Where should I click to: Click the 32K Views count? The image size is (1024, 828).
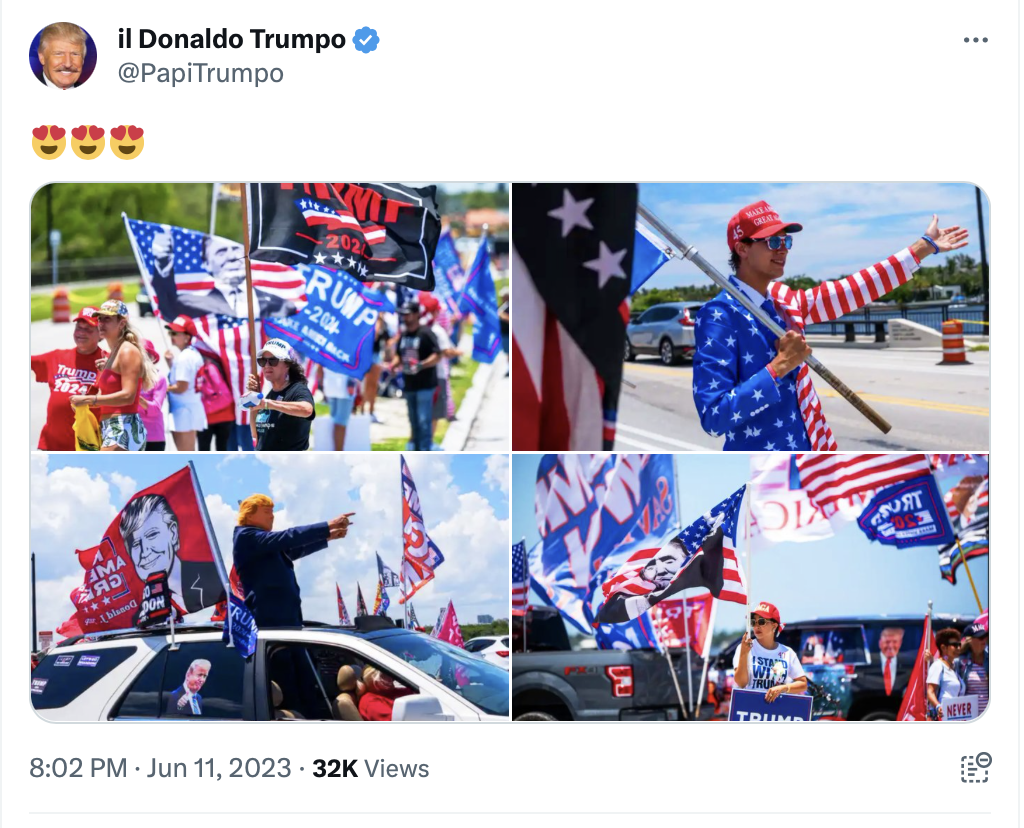[x=370, y=769]
